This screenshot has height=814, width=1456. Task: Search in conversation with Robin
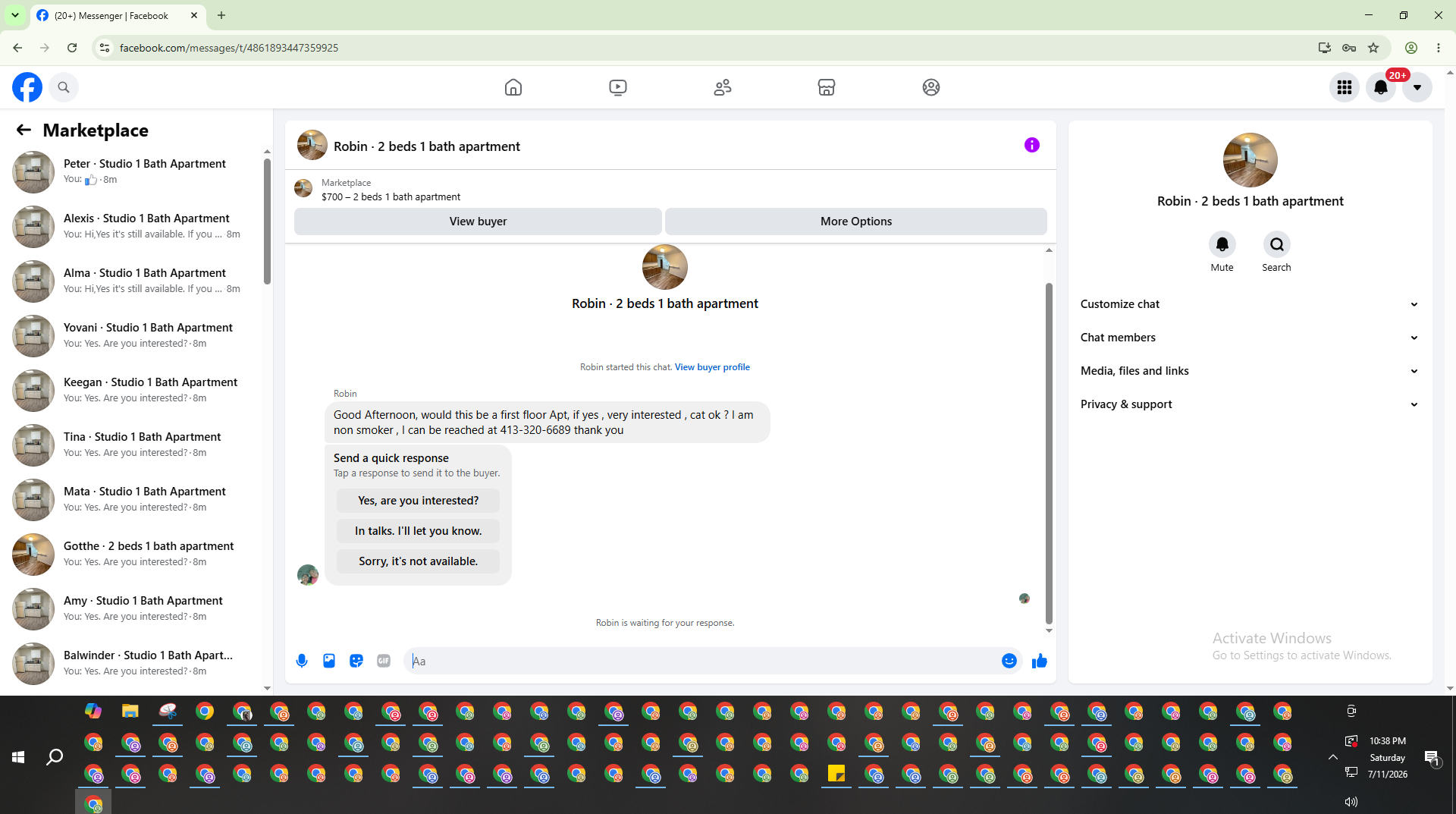click(1276, 244)
